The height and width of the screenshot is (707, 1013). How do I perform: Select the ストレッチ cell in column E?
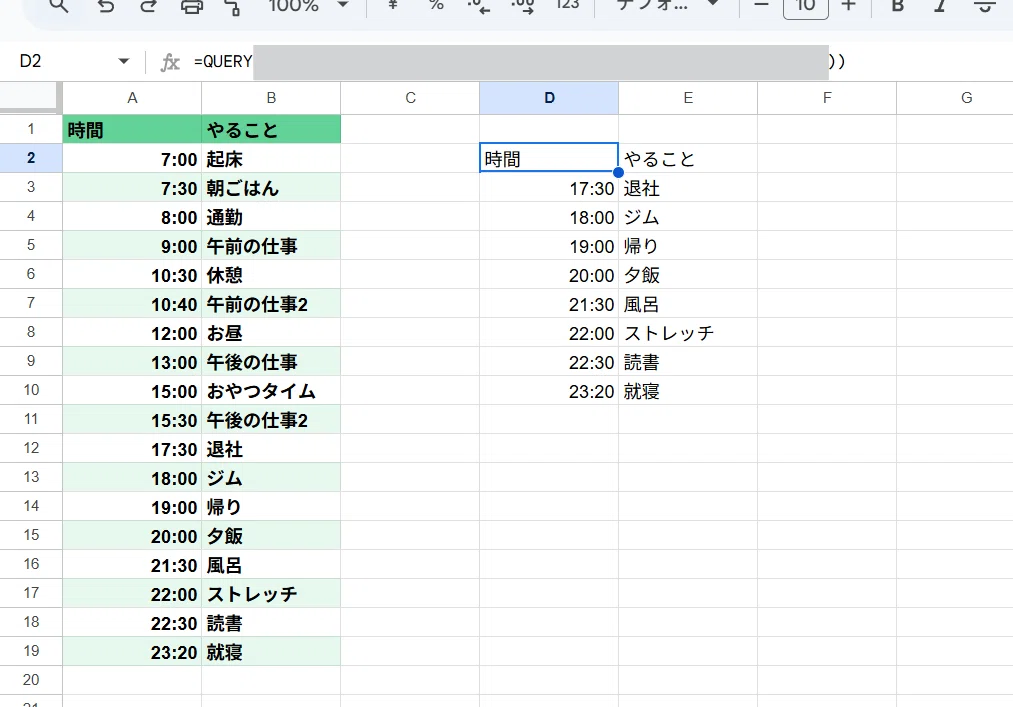point(688,333)
